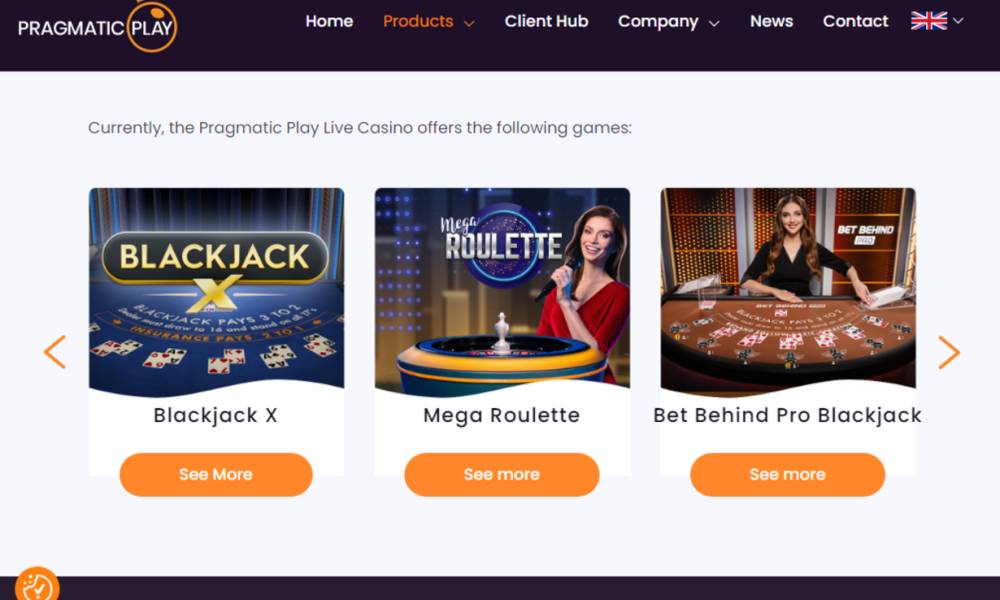Go to previous carousel slide arrow

click(55, 352)
